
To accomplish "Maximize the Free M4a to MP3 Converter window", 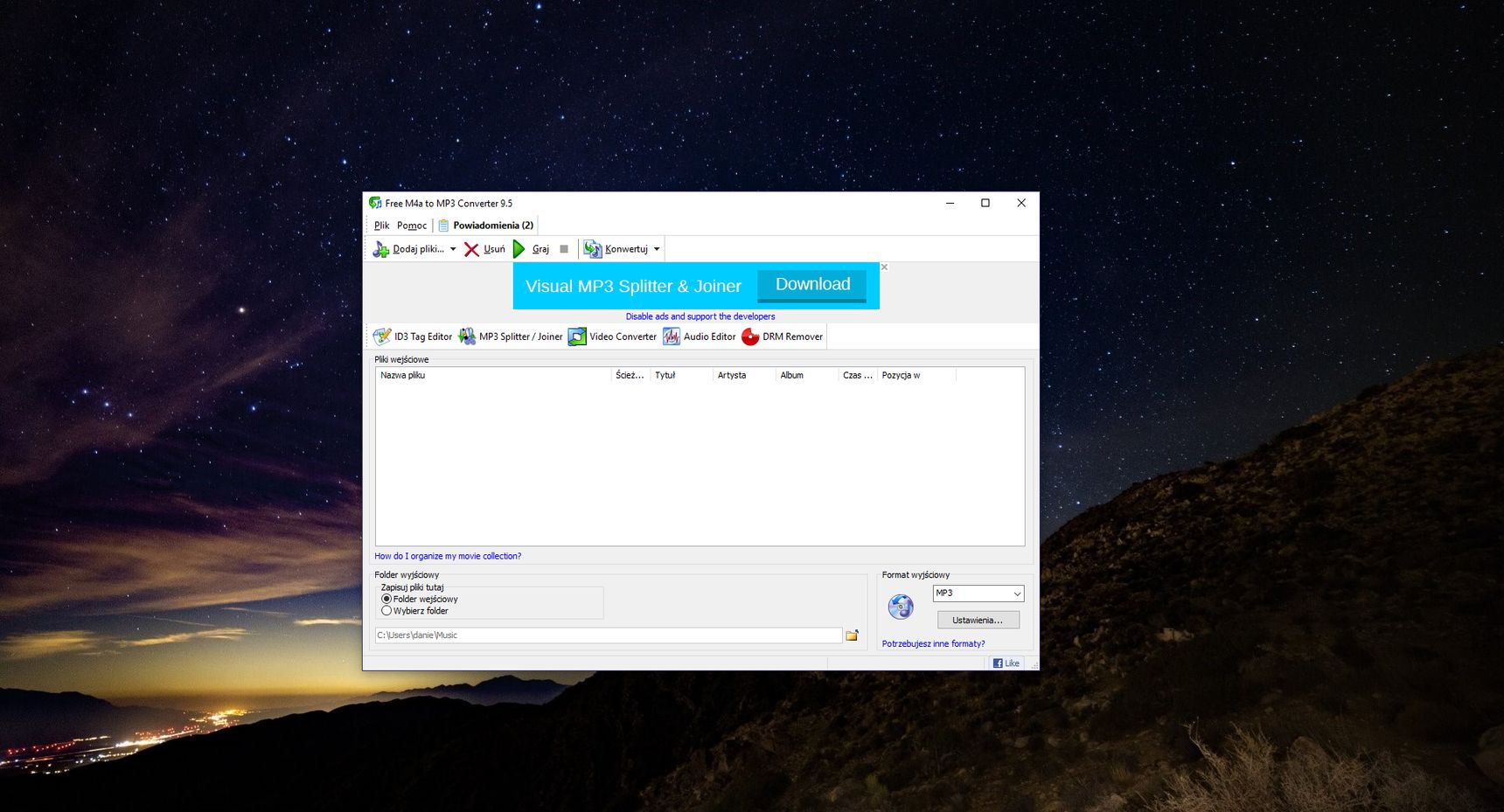I will [x=985, y=203].
